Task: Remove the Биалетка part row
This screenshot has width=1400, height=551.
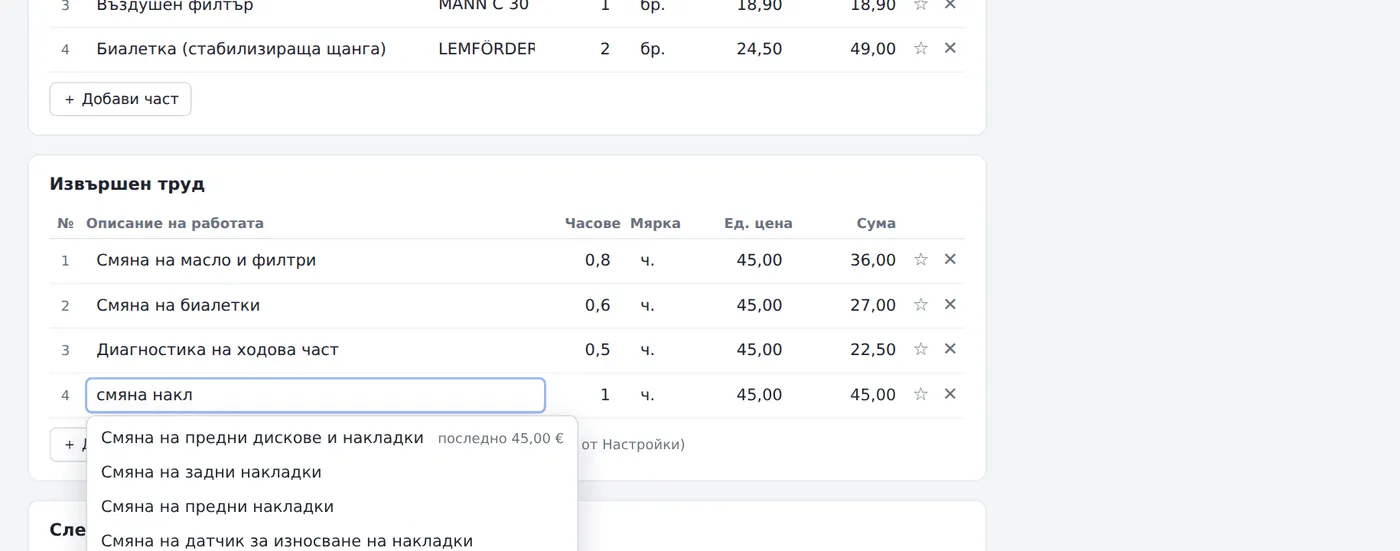Action: tap(950, 48)
